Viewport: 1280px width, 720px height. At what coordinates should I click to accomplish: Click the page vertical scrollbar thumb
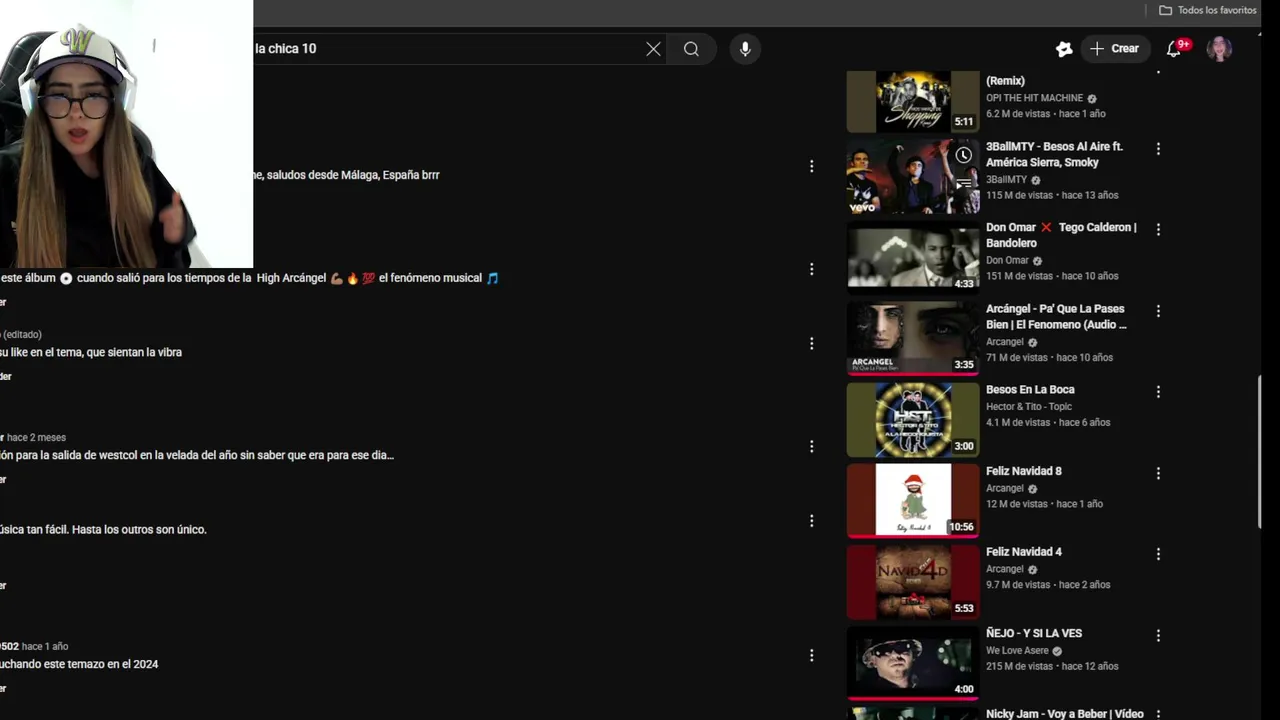pyautogui.click(x=1260, y=452)
